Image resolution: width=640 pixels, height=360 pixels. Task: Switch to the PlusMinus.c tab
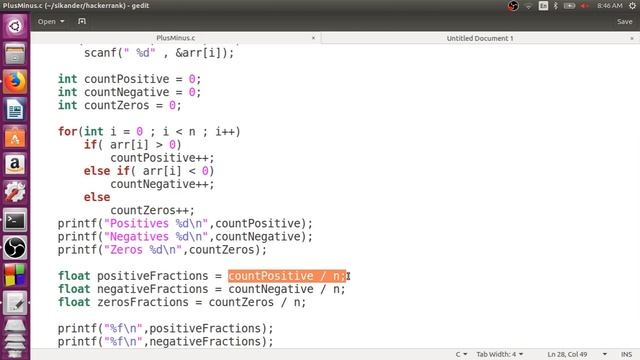[x=176, y=38]
